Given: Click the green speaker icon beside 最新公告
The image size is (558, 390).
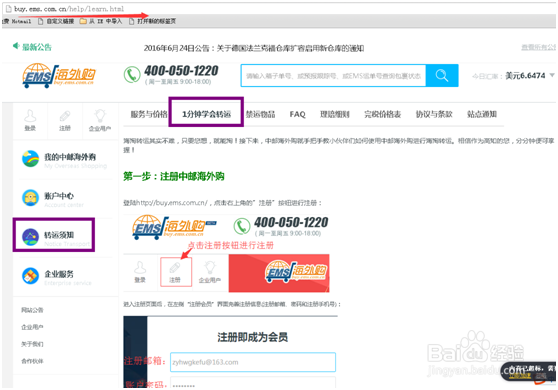Looking at the screenshot, I should [x=16, y=46].
